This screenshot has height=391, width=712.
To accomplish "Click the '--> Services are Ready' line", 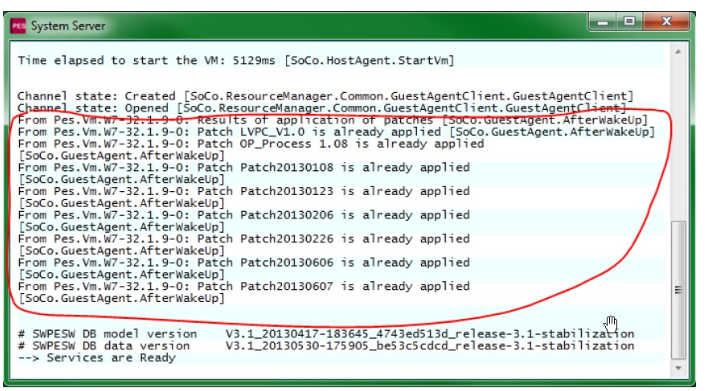I will tap(97, 358).
